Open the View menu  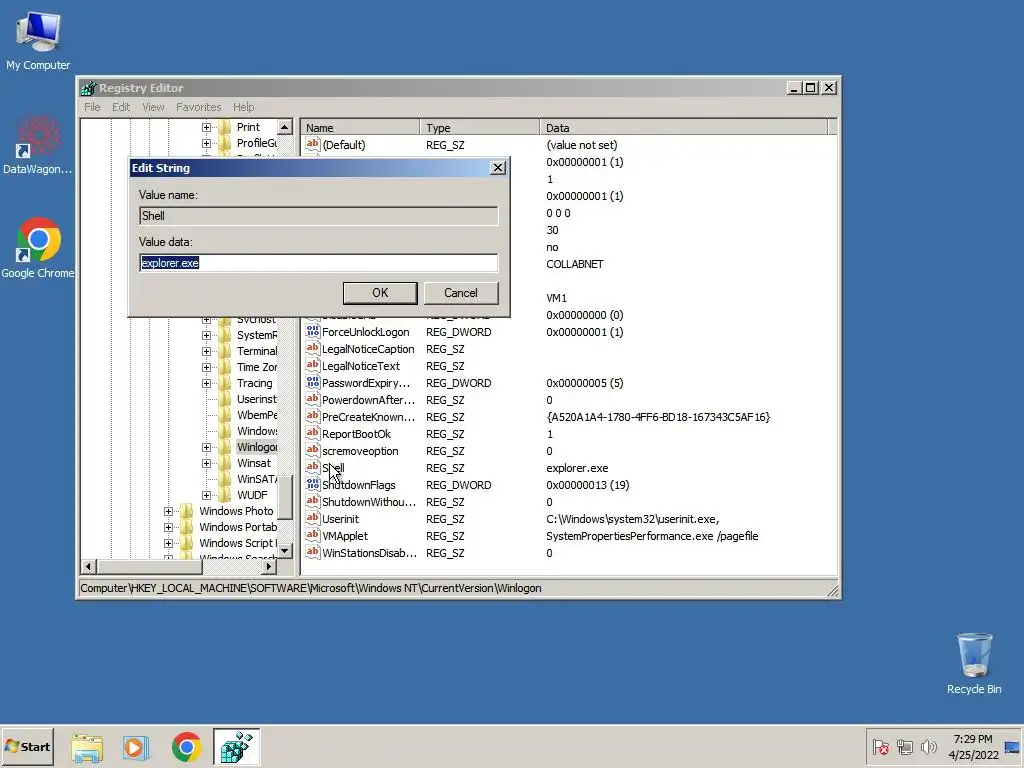(x=153, y=107)
